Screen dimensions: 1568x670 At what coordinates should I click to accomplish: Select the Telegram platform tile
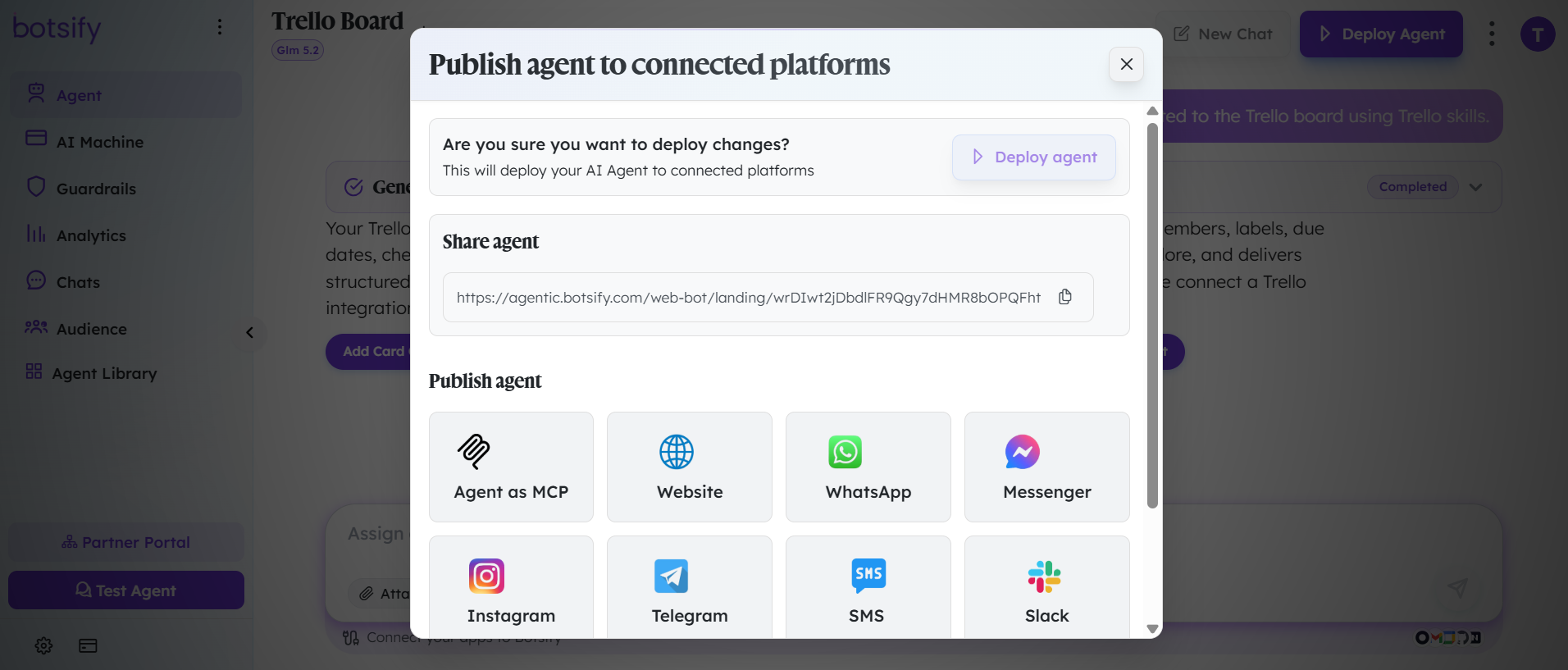coord(690,587)
